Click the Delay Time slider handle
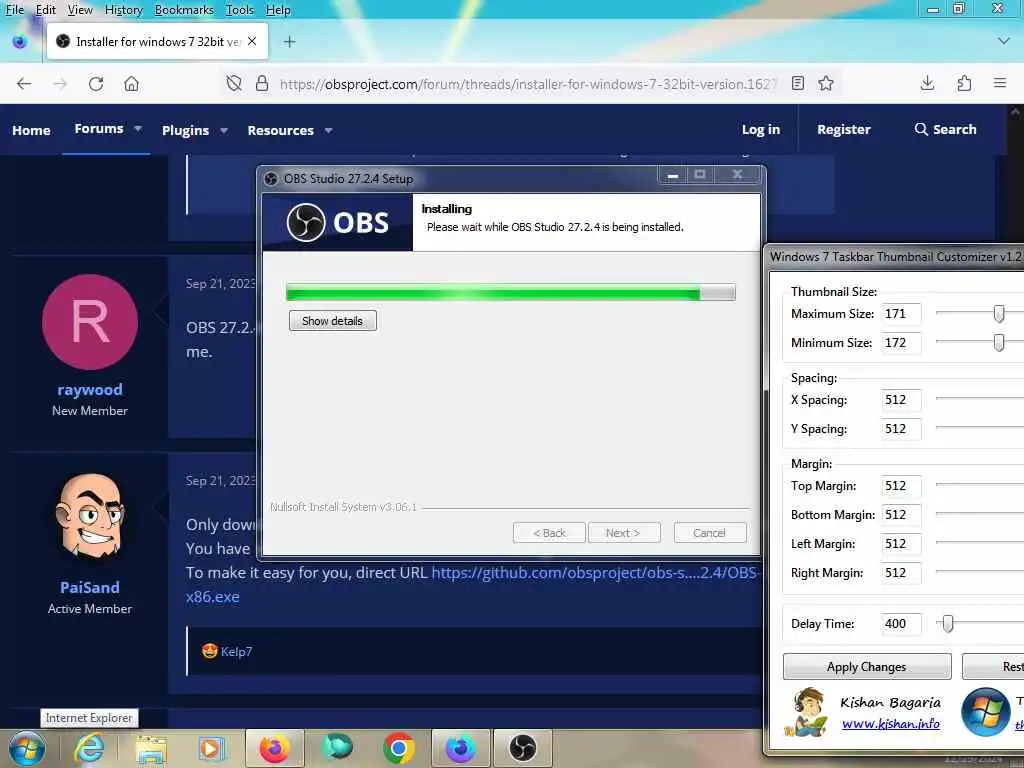Viewport: 1024px width, 768px height. [x=948, y=624]
